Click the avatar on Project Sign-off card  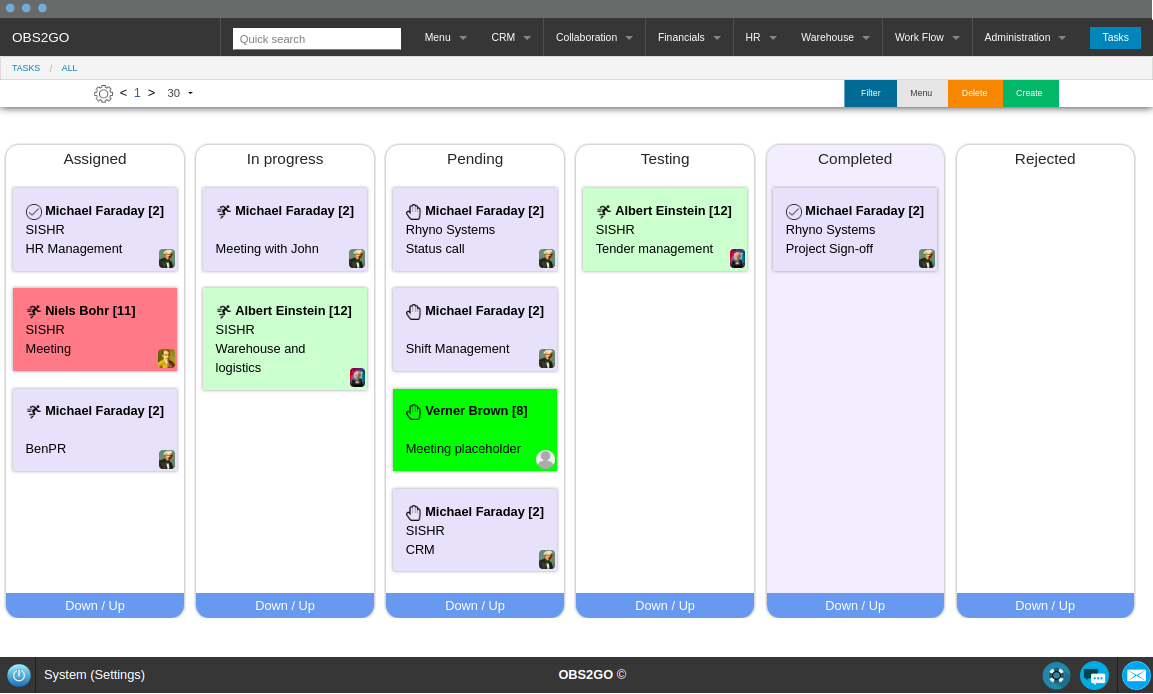tap(927, 259)
